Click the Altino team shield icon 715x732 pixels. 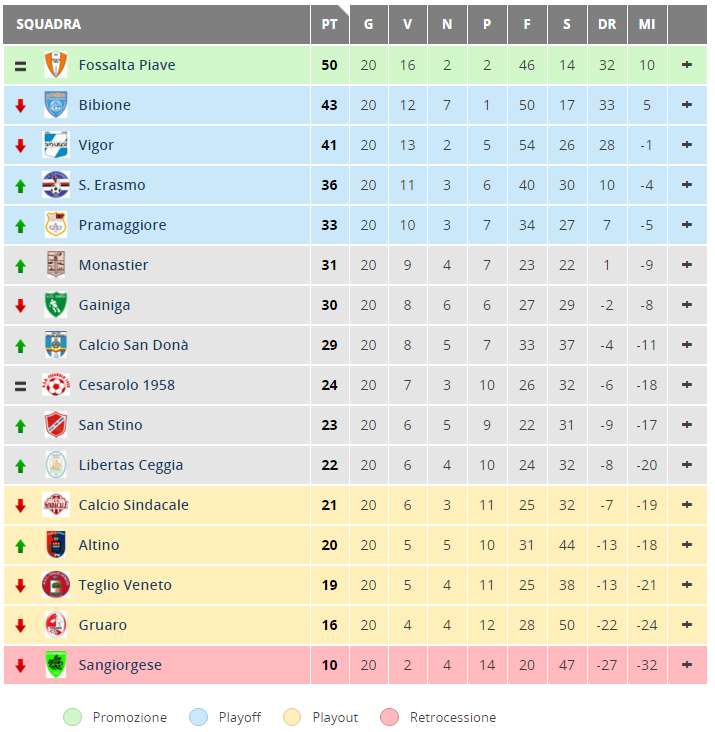coord(56,545)
